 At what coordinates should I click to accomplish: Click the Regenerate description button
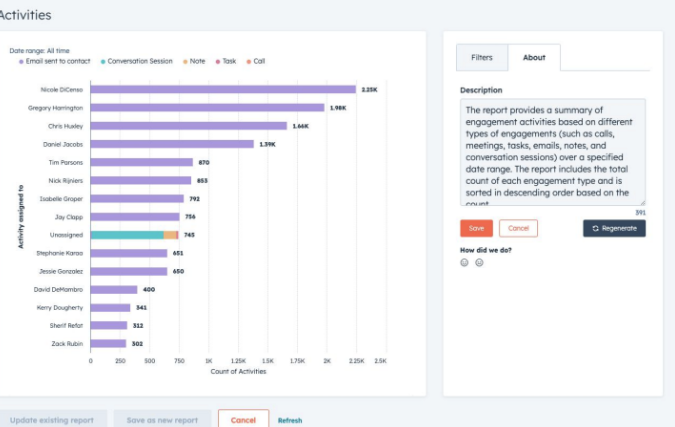pyautogui.click(x=614, y=229)
